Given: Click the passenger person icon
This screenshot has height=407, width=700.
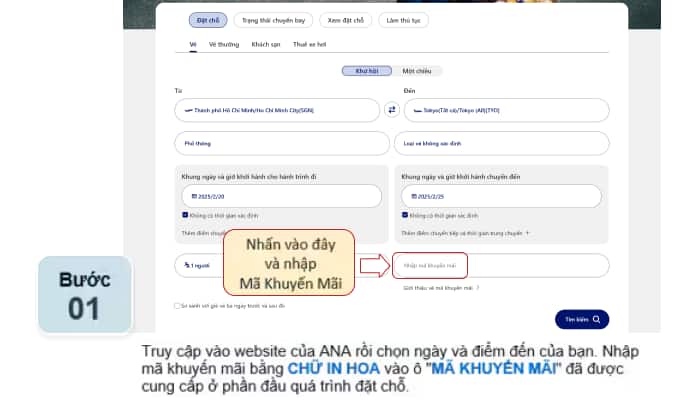Looking at the screenshot, I should (187, 265).
